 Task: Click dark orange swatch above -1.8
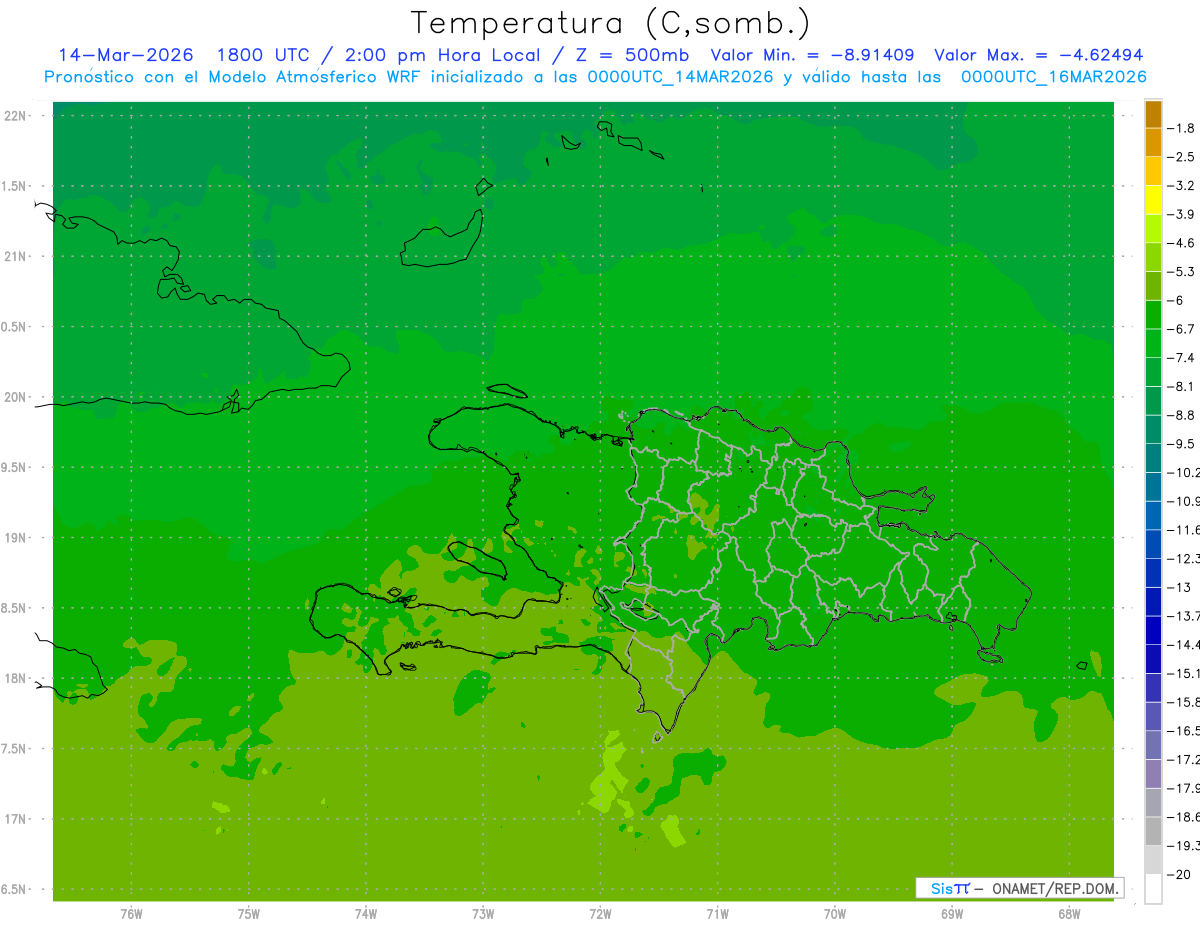click(x=1153, y=114)
